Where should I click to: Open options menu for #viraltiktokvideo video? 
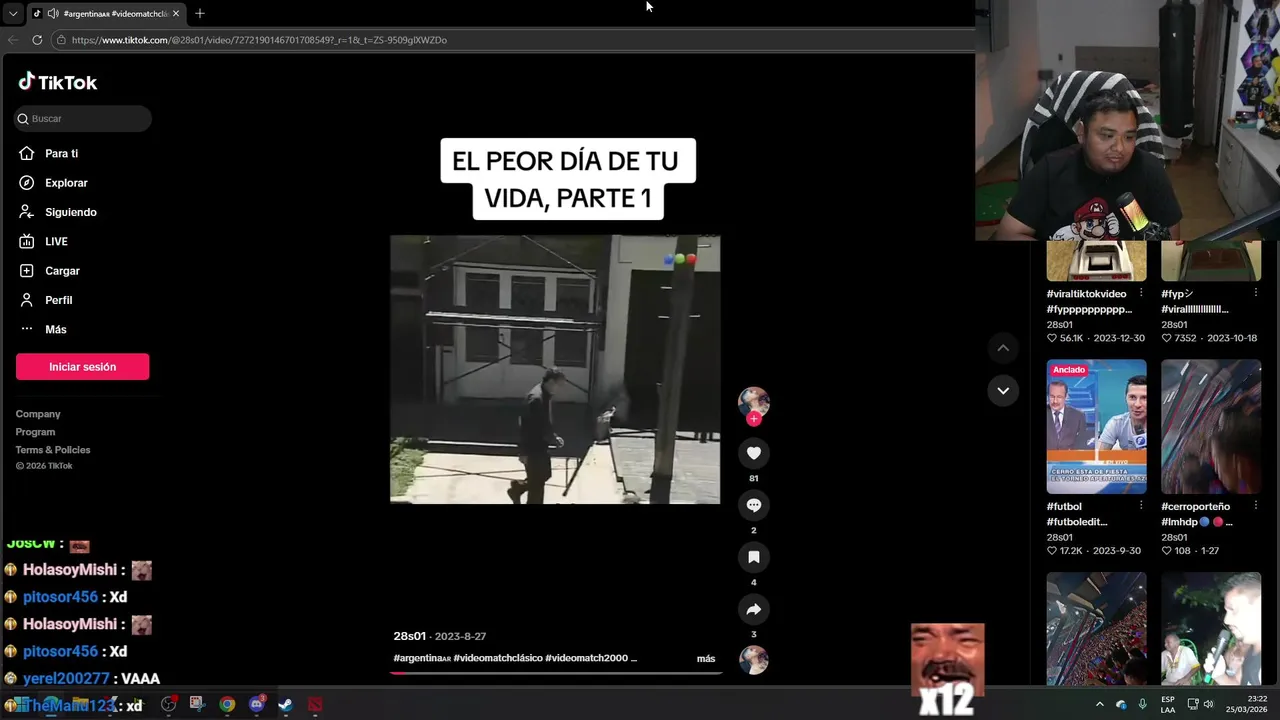pyautogui.click(x=1140, y=294)
